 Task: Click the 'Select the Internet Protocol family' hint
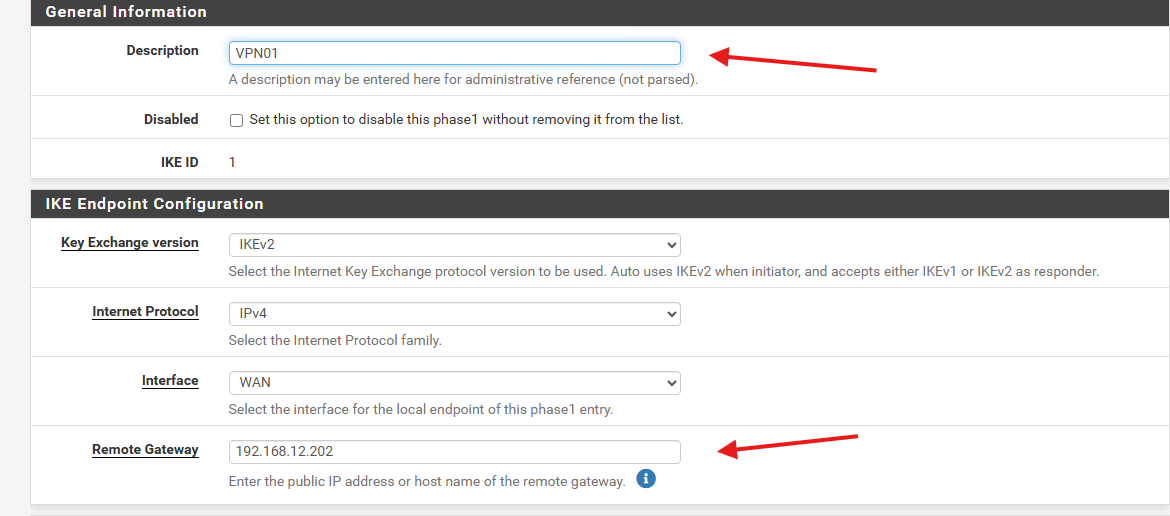(x=335, y=341)
